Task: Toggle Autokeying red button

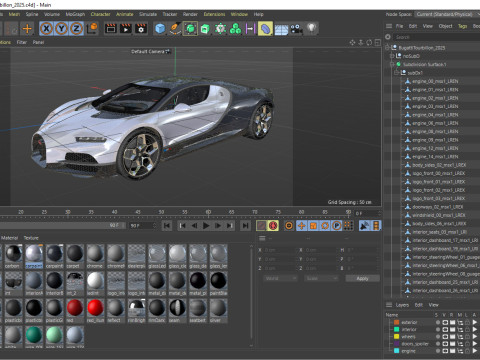Action: click(x=273, y=226)
